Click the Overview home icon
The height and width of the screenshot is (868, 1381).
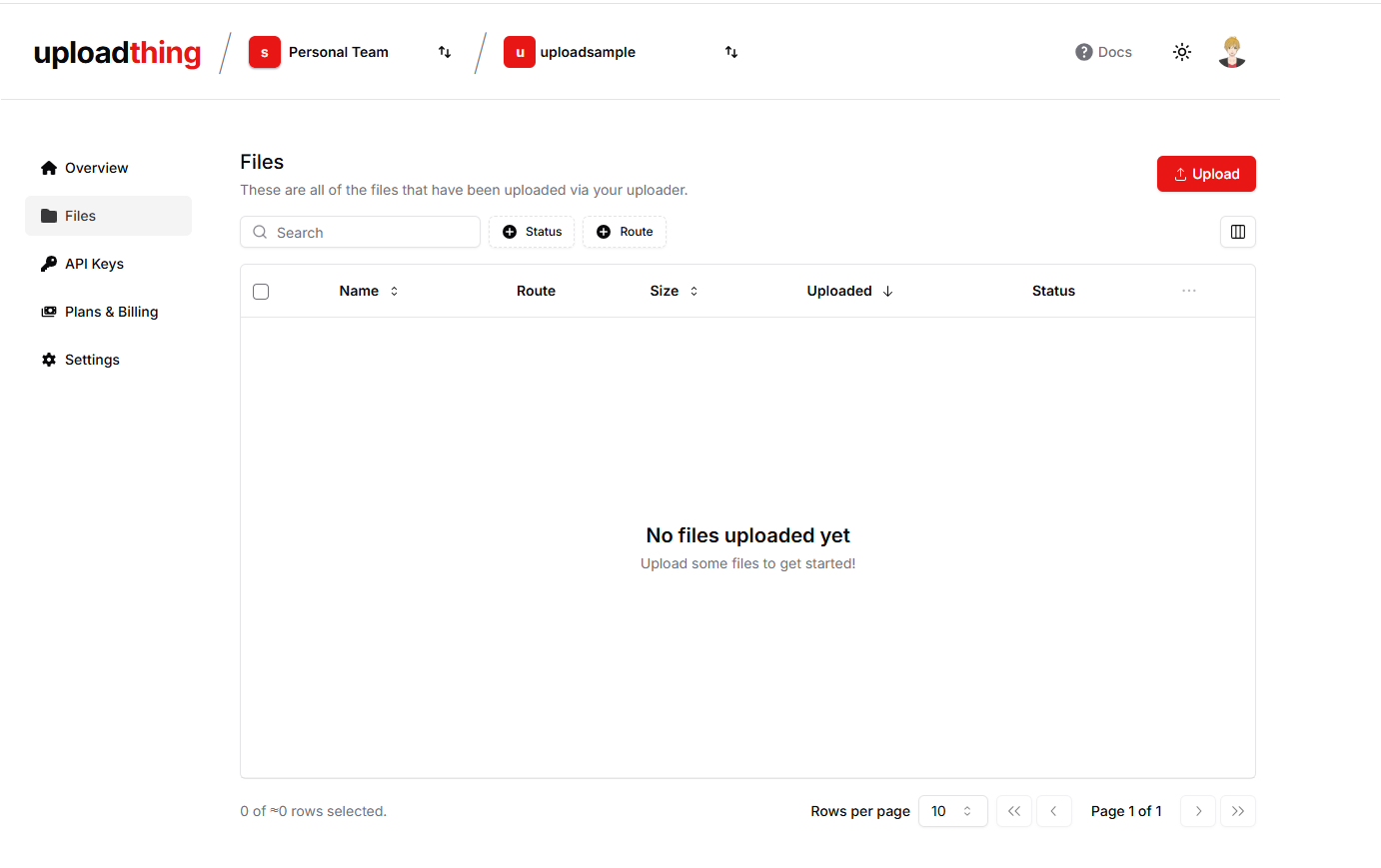tap(49, 168)
